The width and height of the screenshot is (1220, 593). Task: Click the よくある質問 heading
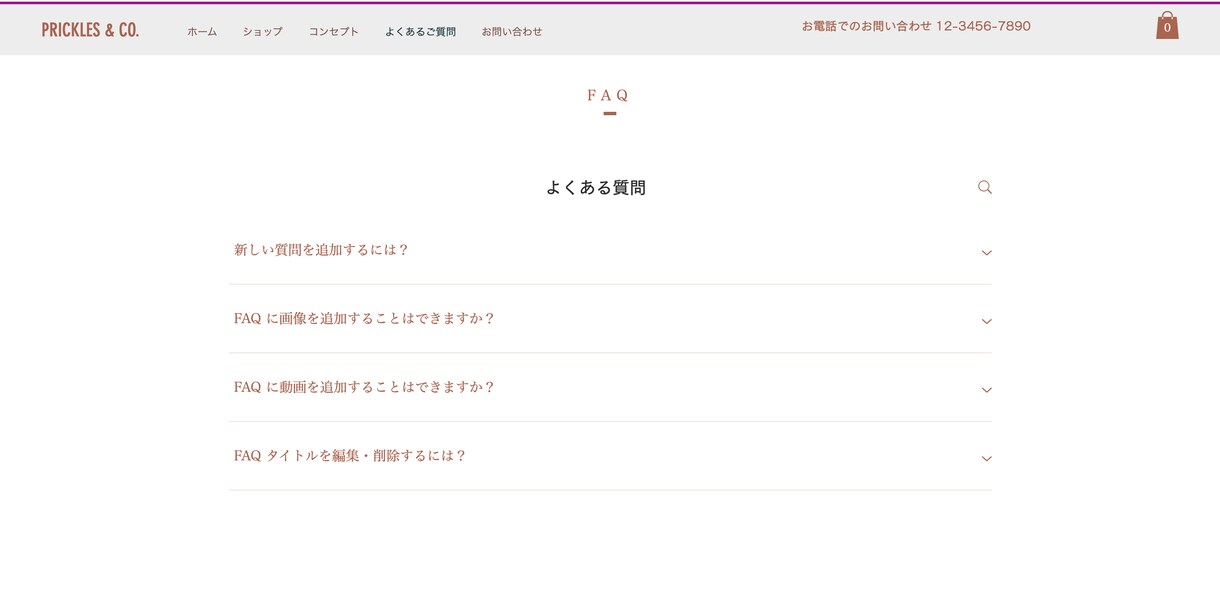point(596,187)
